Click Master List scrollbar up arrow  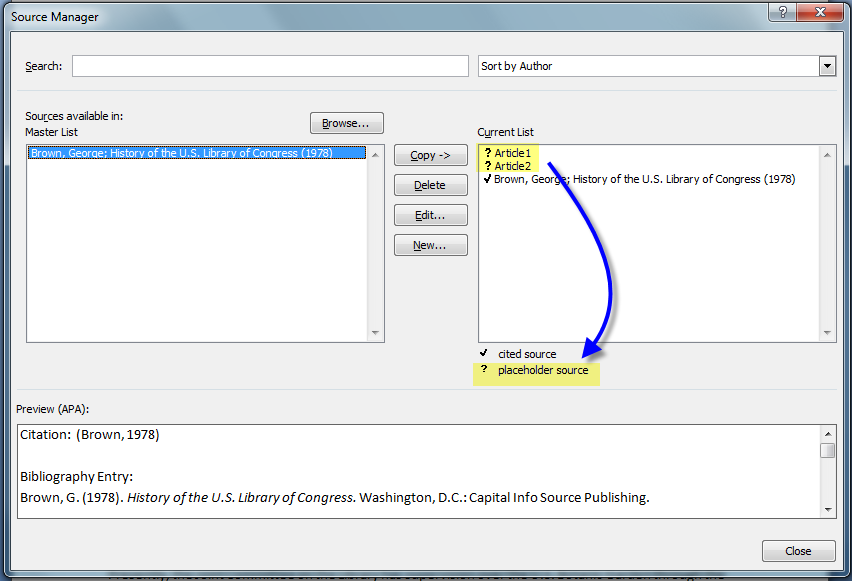point(375,155)
